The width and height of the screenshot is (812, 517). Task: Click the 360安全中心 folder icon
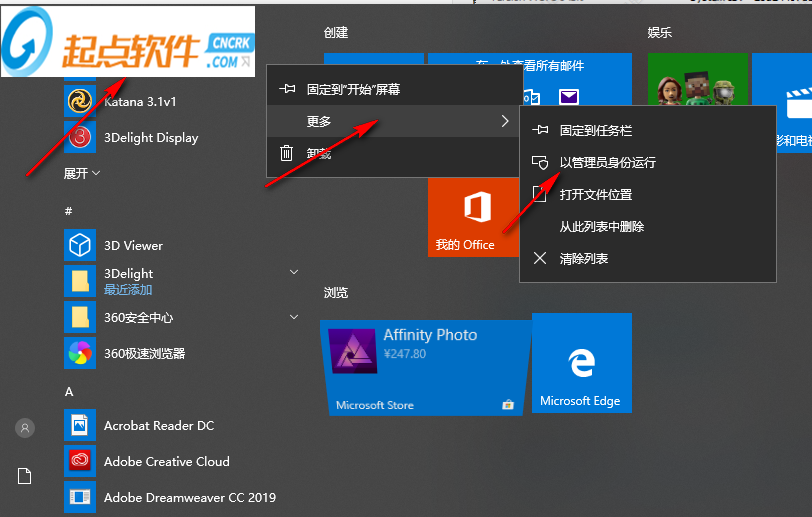coord(80,317)
